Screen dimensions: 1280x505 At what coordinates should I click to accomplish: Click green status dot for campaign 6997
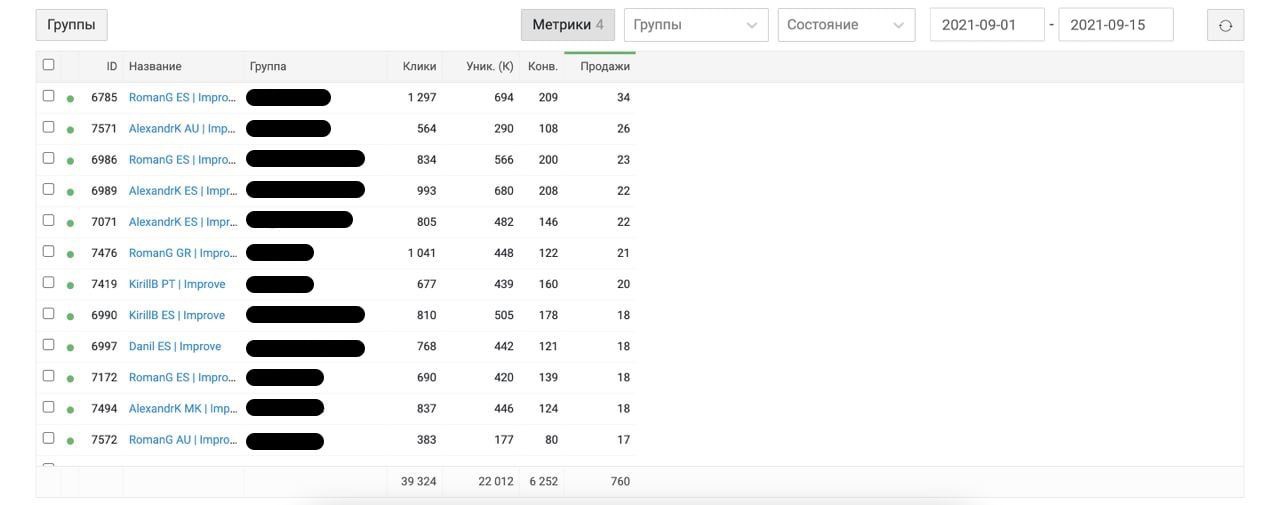70,347
